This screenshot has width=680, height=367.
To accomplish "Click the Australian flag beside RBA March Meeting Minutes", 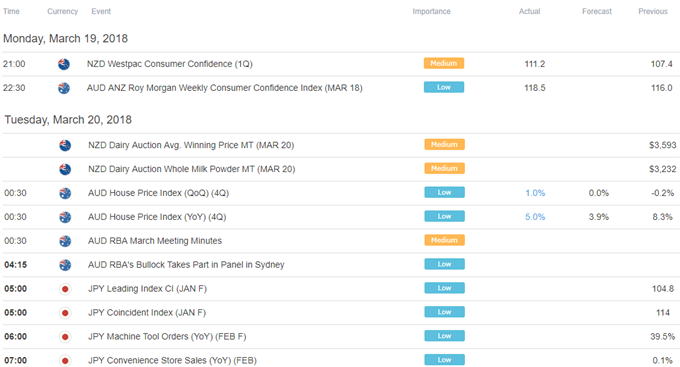I will point(65,241).
